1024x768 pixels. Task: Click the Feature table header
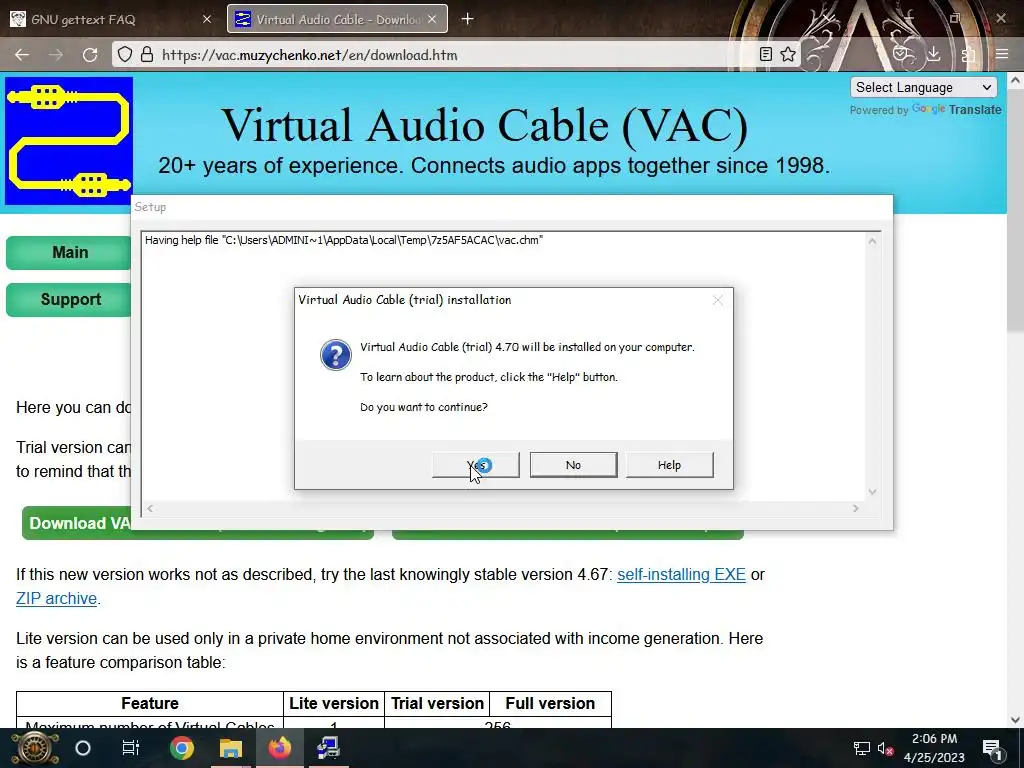tap(150, 703)
